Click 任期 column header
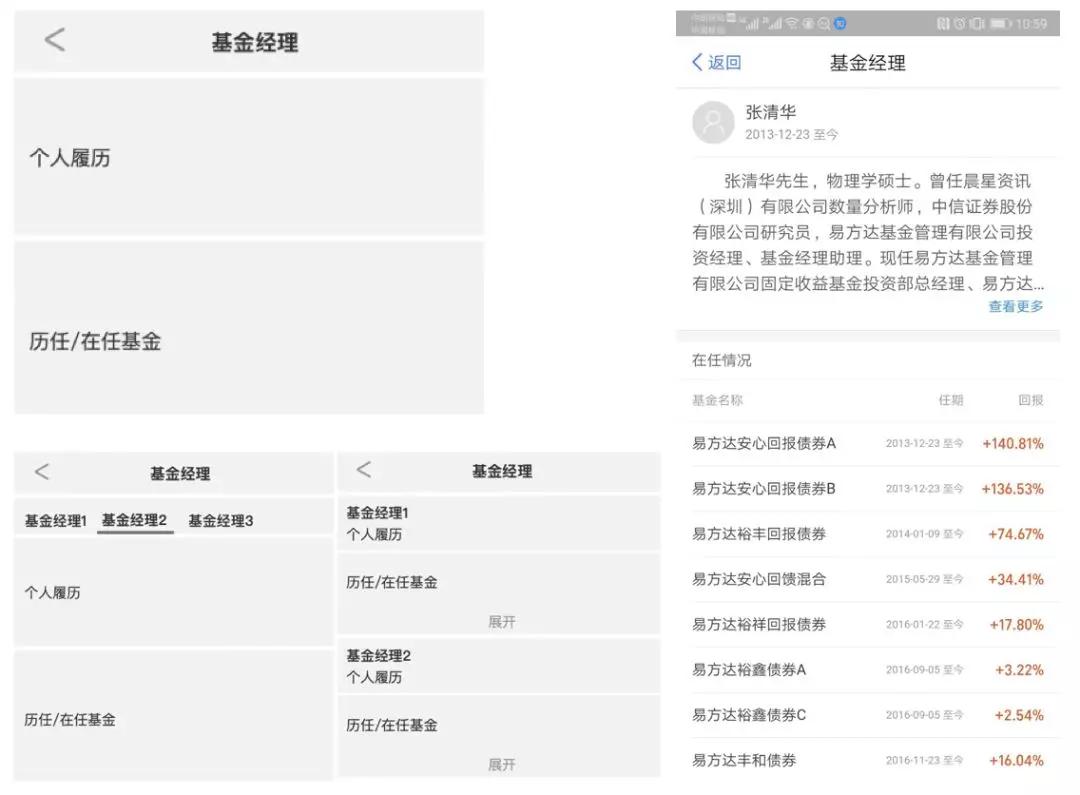Image resolution: width=1080 pixels, height=795 pixels. (x=951, y=400)
